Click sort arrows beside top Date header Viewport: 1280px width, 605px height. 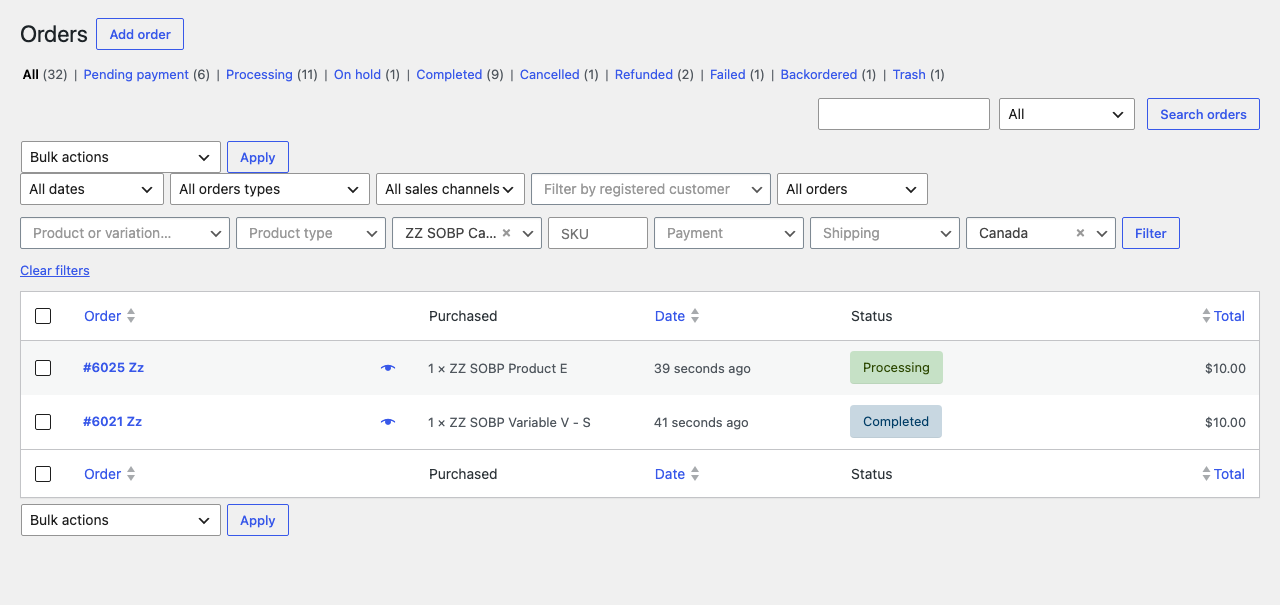point(695,316)
